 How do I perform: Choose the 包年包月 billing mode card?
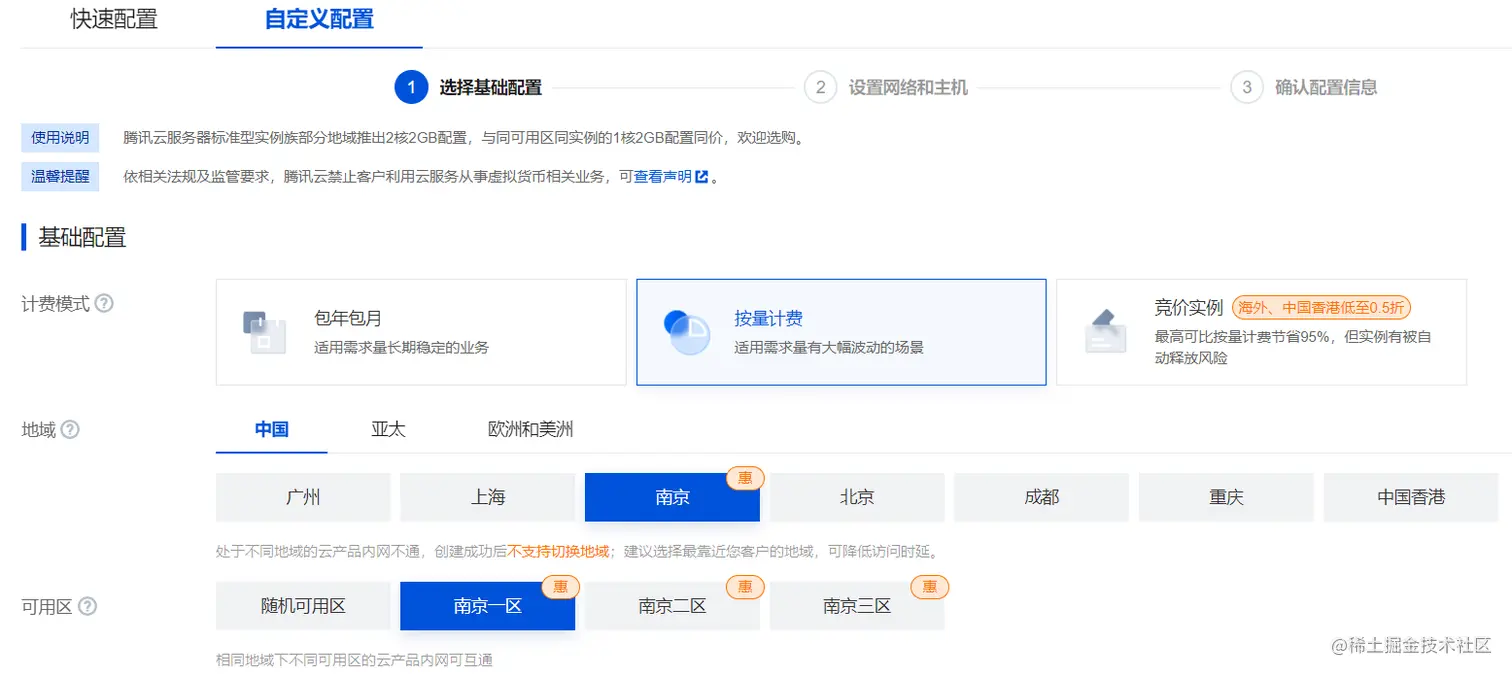tap(421, 332)
